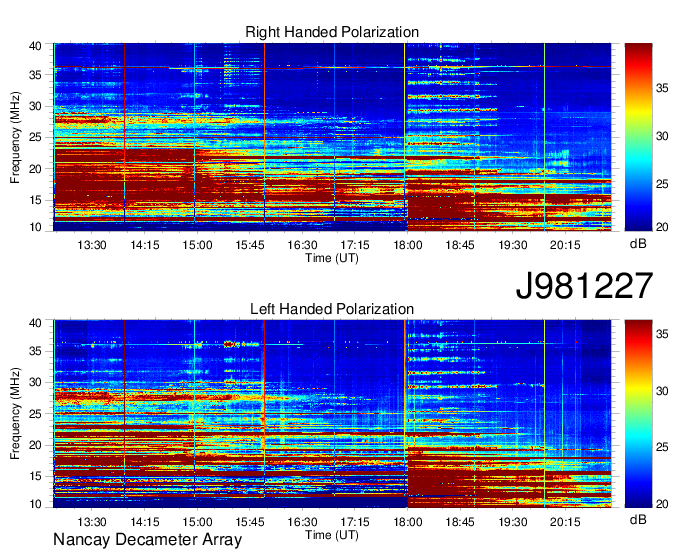Click the top plot's 'Frequency (MHz)' axis label
Screen dimensions: 680x552
pos(15,137)
